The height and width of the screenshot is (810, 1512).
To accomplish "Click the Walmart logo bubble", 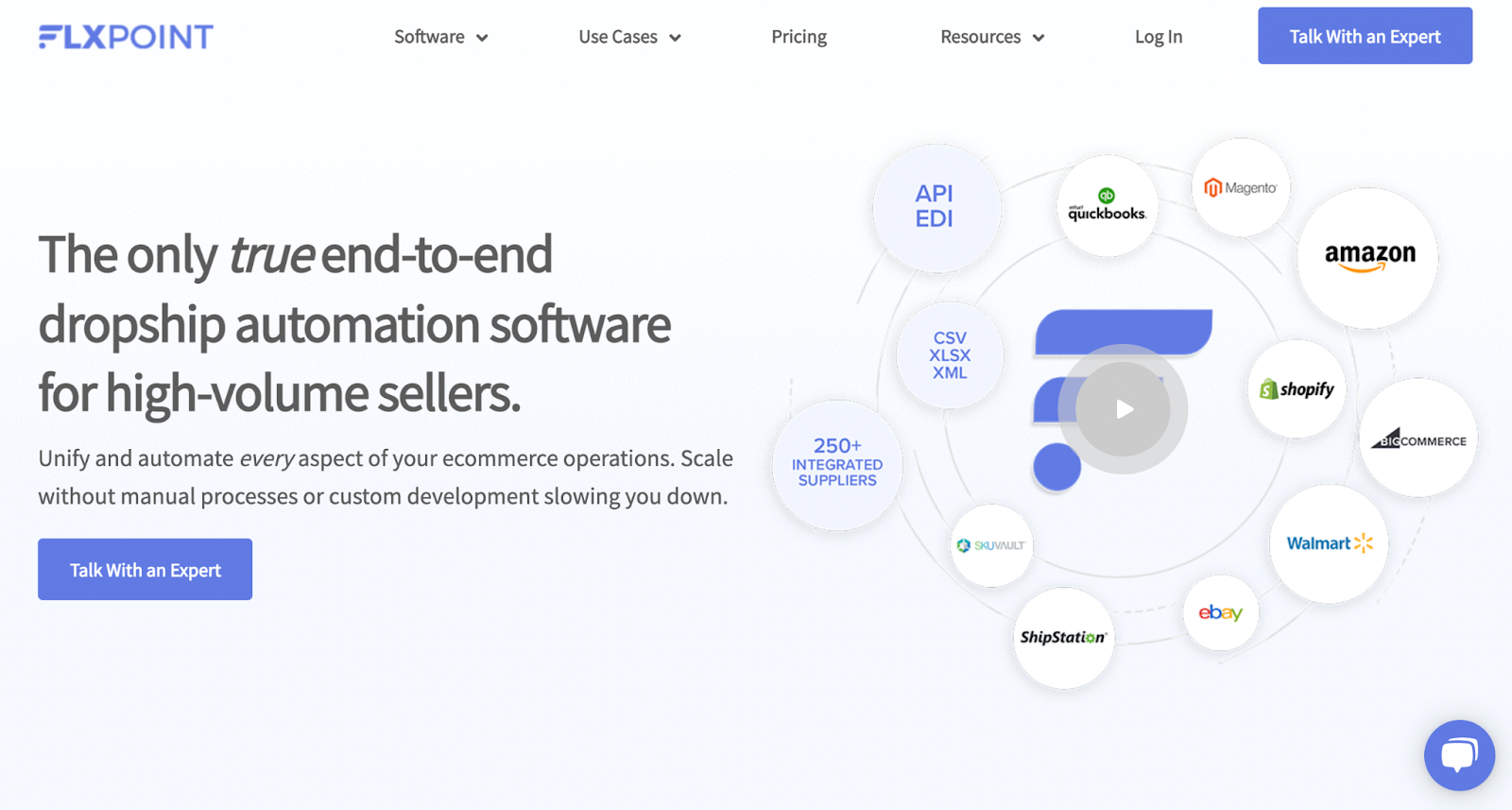I will pyautogui.click(x=1329, y=543).
